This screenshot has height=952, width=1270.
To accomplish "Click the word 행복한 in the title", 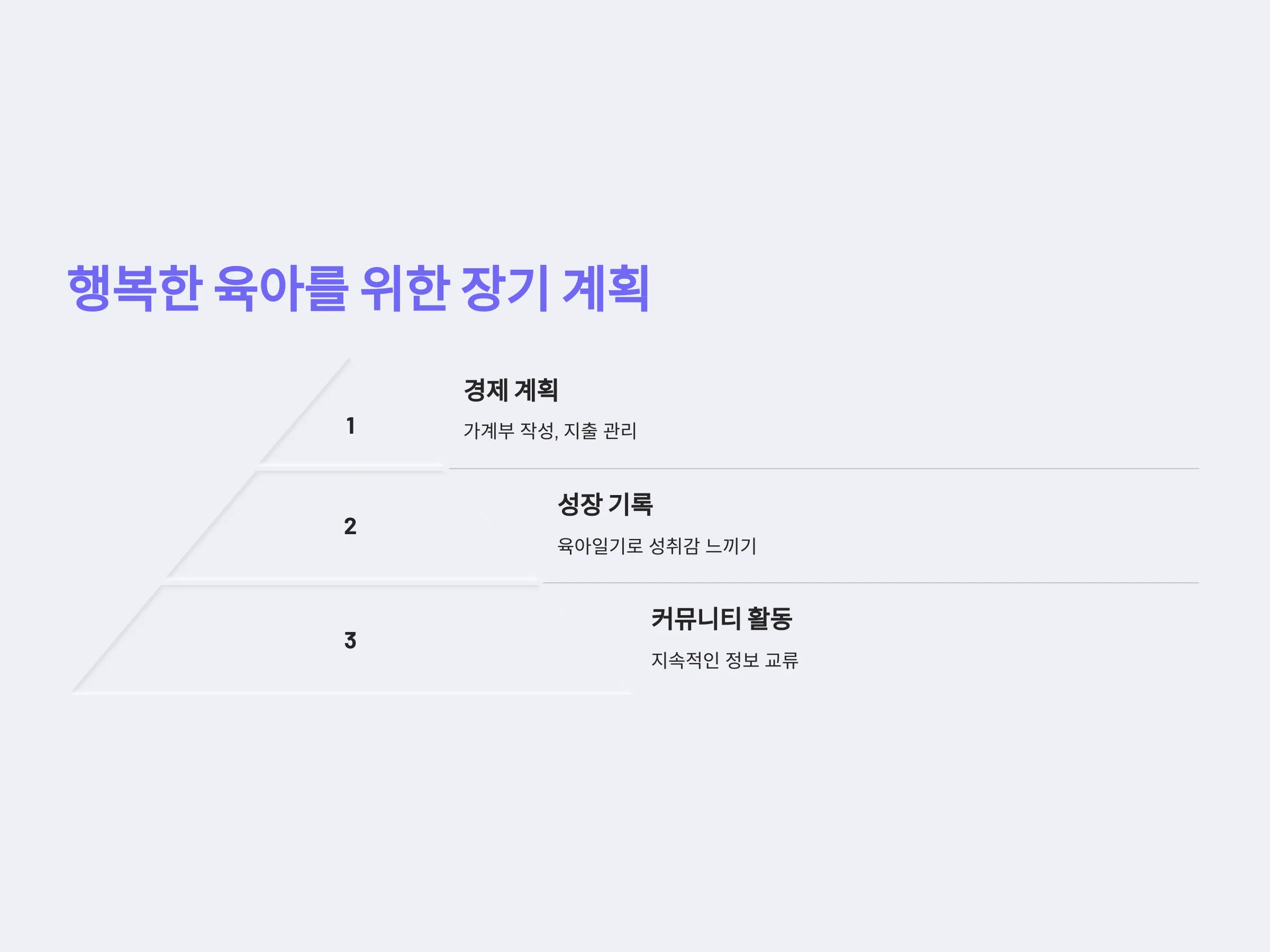I will (x=134, y=289).
